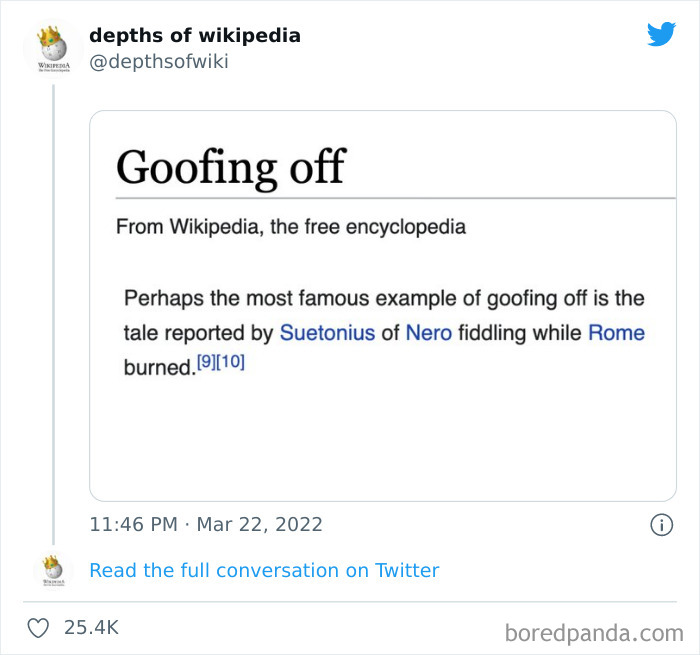Click From Wikipedia, the free encyclopedia text

pyautogui.click(x=291, y=226)
